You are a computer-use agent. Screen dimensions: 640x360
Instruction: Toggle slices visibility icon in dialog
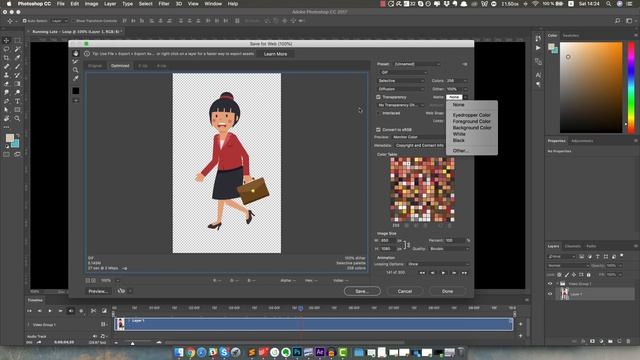(x=76, y=100)
